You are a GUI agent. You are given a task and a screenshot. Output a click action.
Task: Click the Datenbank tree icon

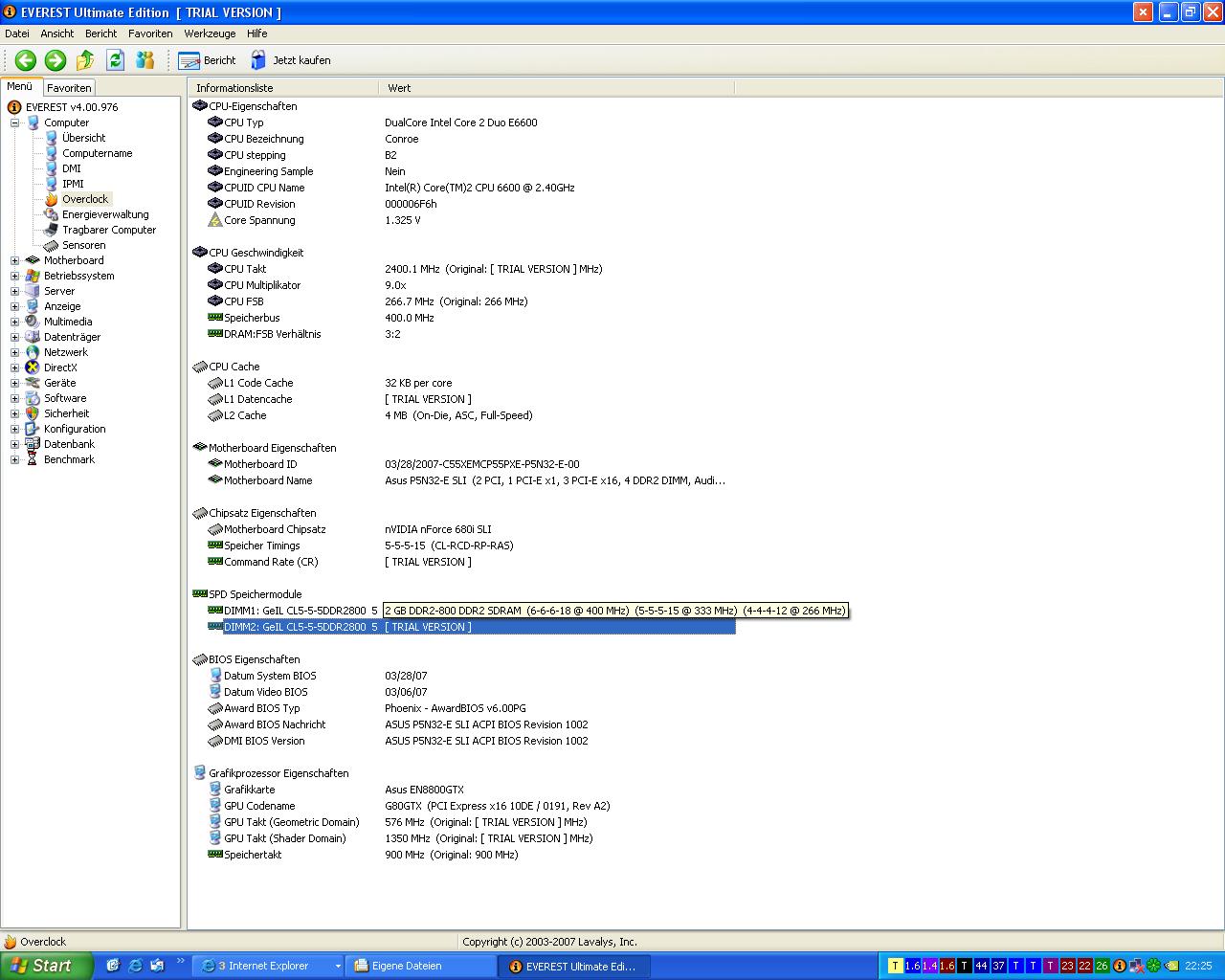(x=33, y=444)
